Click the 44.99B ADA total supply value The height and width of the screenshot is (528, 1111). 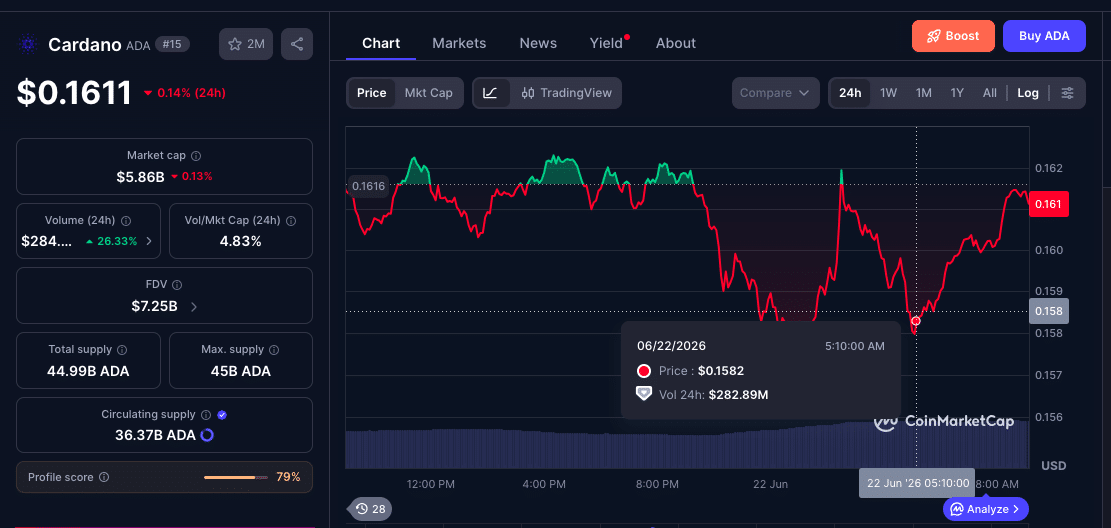[x=88, y=371]
